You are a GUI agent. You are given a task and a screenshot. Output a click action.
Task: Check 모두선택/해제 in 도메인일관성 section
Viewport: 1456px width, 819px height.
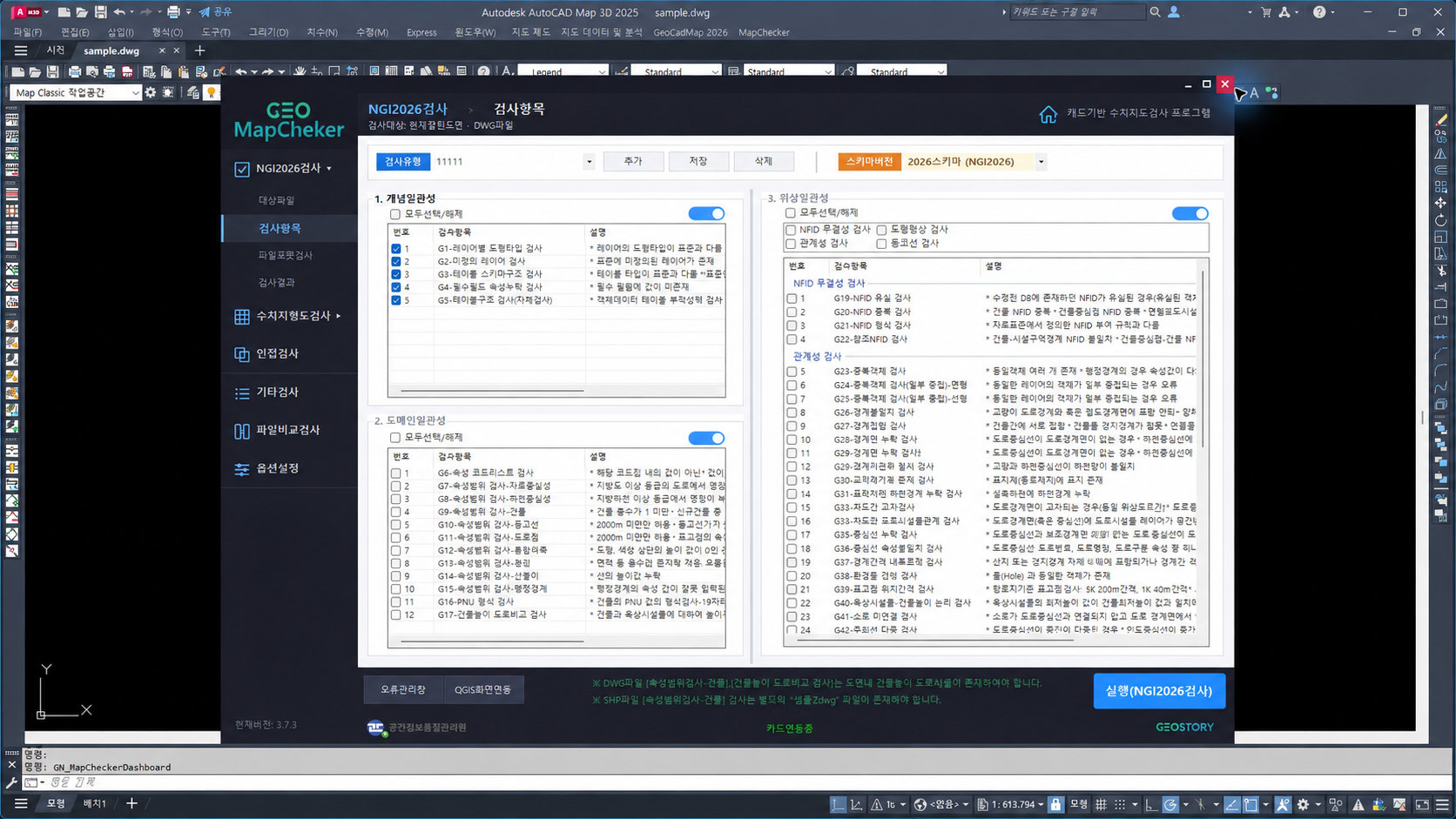coord(395,438)
